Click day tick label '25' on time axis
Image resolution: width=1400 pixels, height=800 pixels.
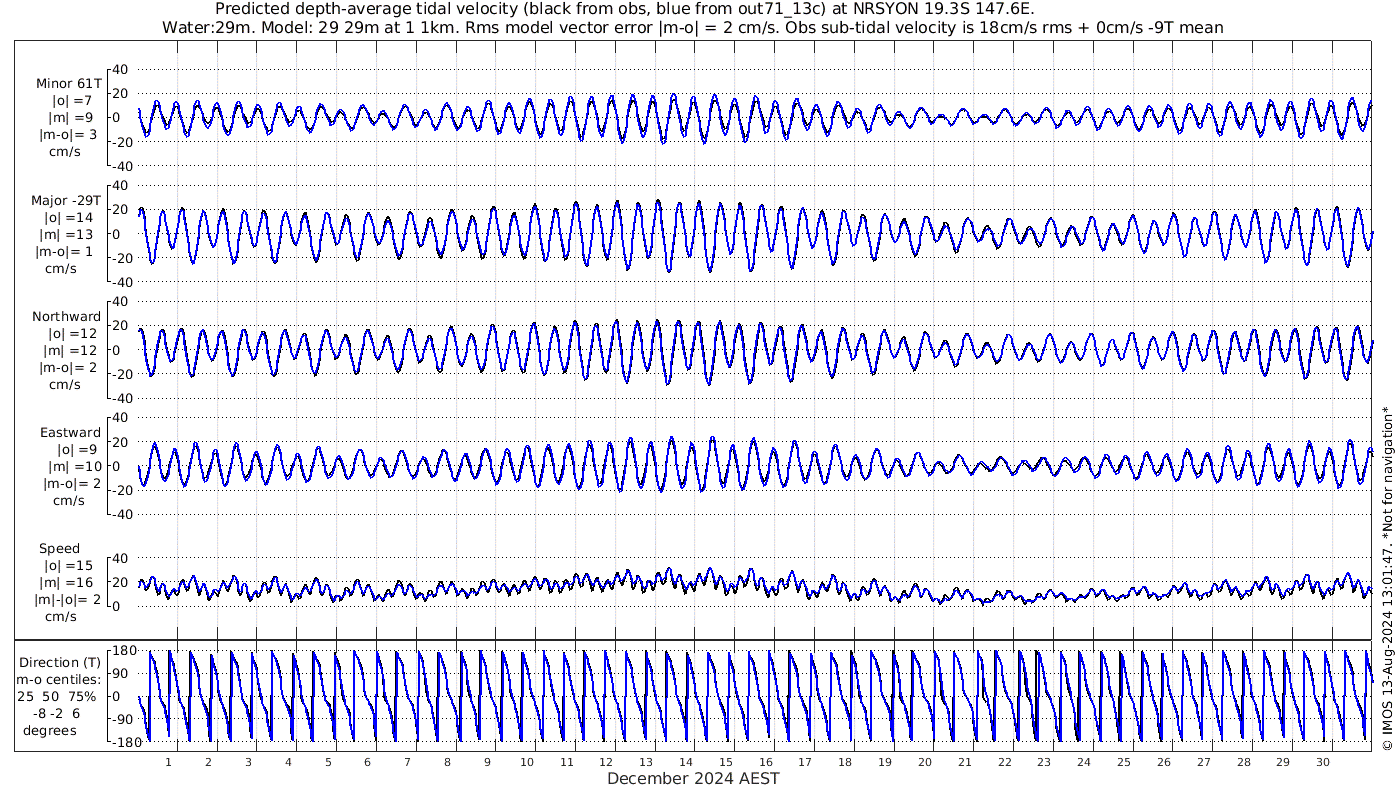pos(1123,762)
